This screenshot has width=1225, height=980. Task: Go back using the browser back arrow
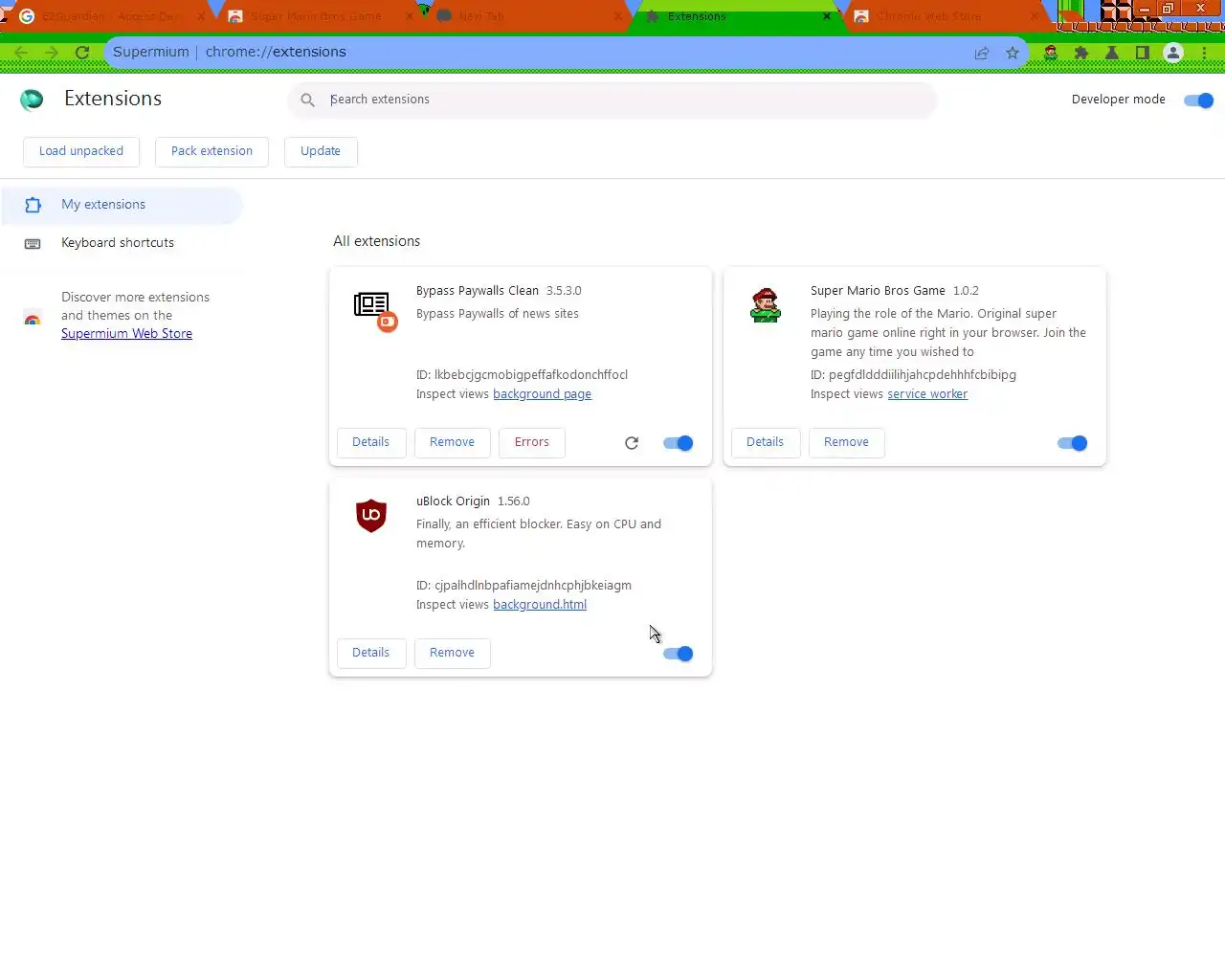21,53
